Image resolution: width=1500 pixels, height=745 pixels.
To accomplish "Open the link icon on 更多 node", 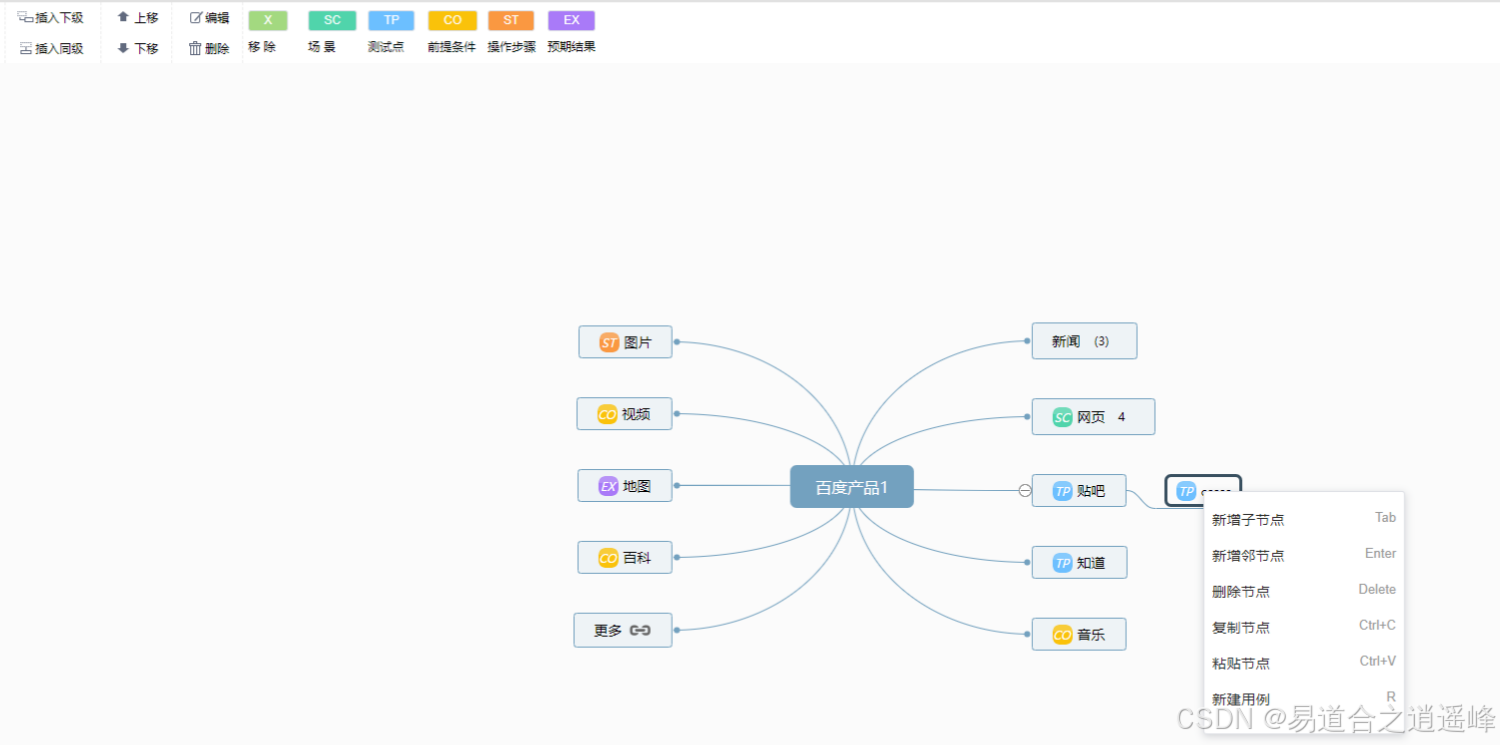I will point(641,630).
